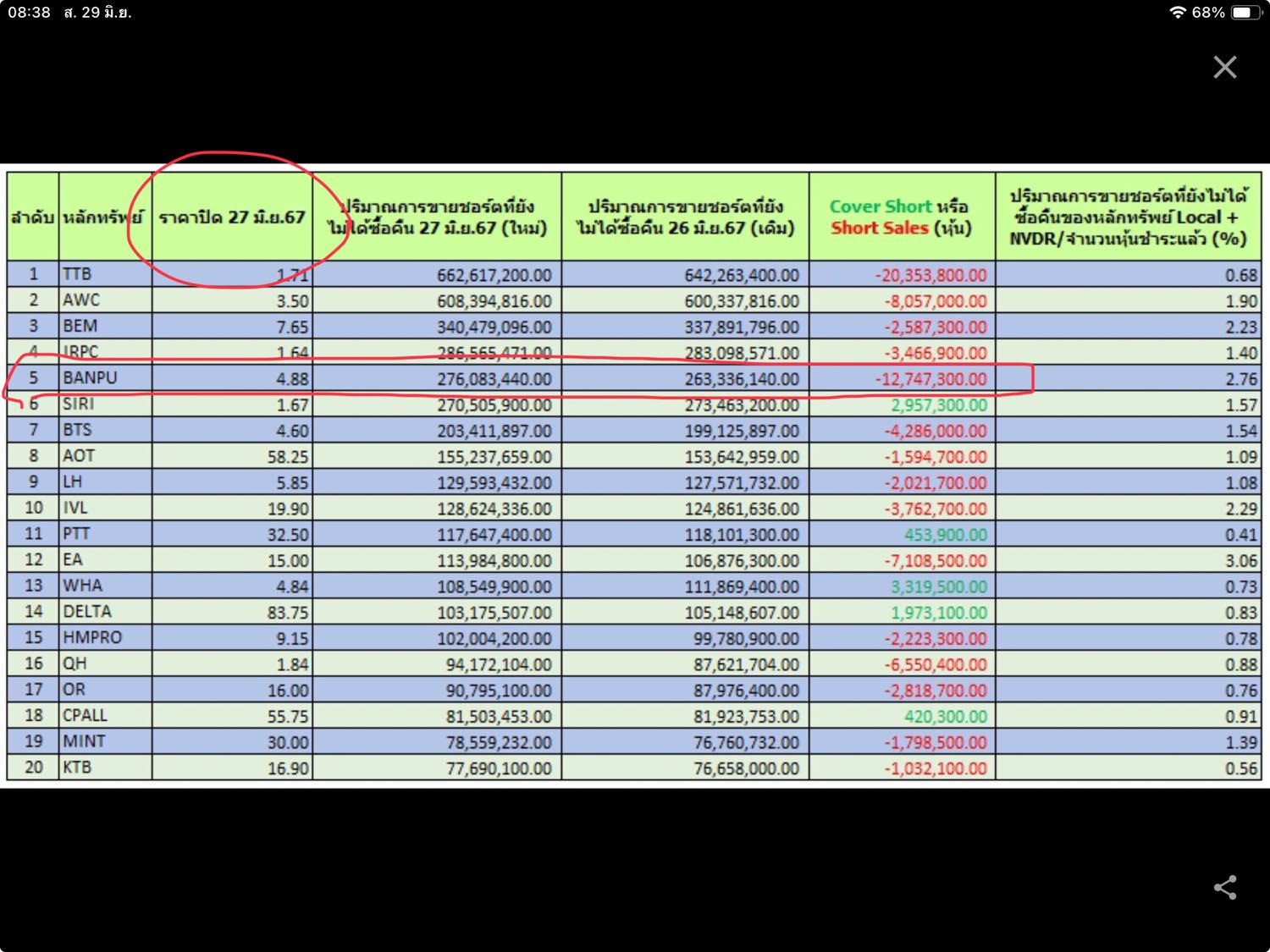Click the value 77,690,100.00 in KTB row
The width and height of the screenshot is (1270, 952).
[x=500, y=768]
